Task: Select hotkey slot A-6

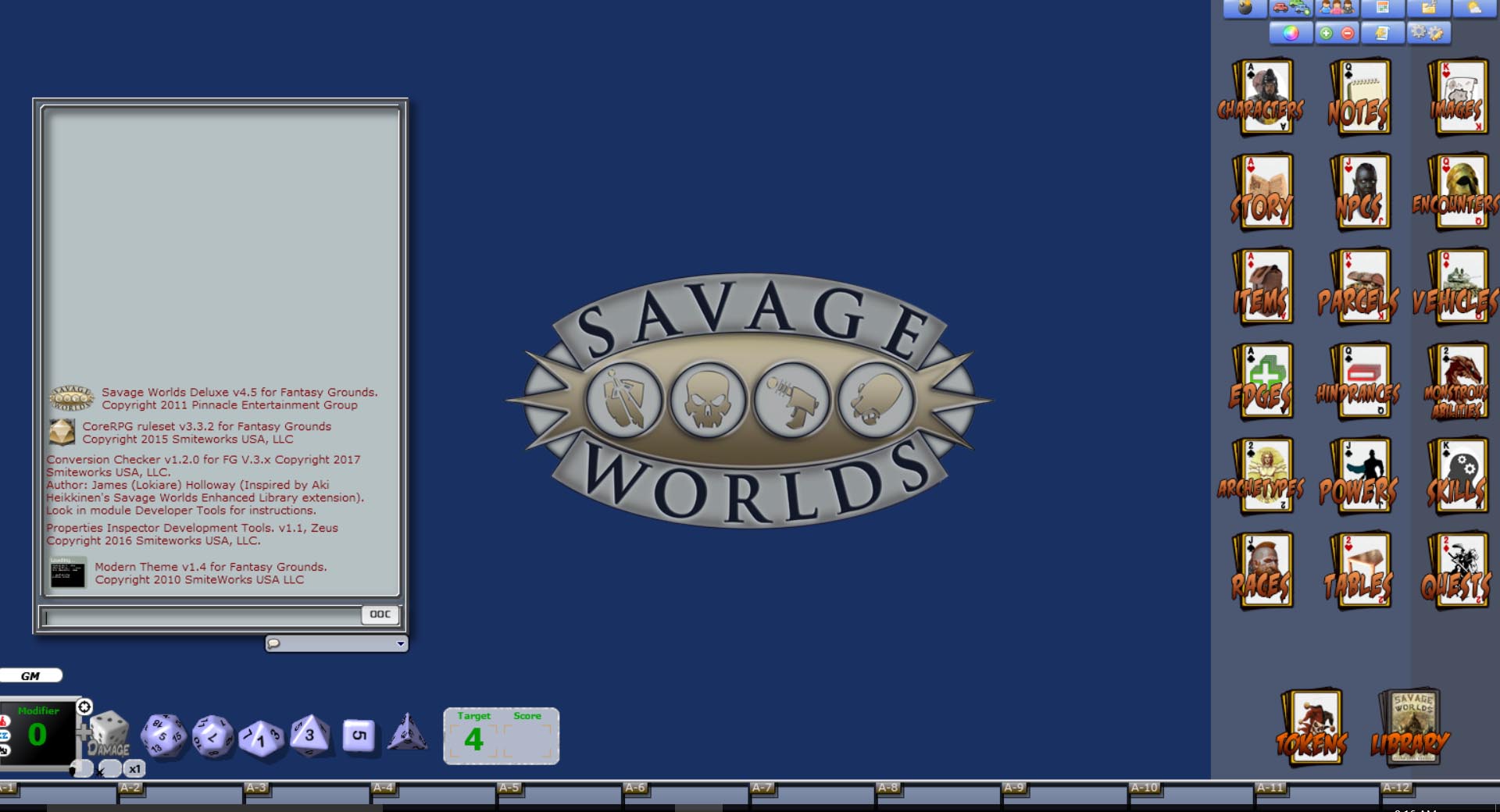Action: pos(687,792)
